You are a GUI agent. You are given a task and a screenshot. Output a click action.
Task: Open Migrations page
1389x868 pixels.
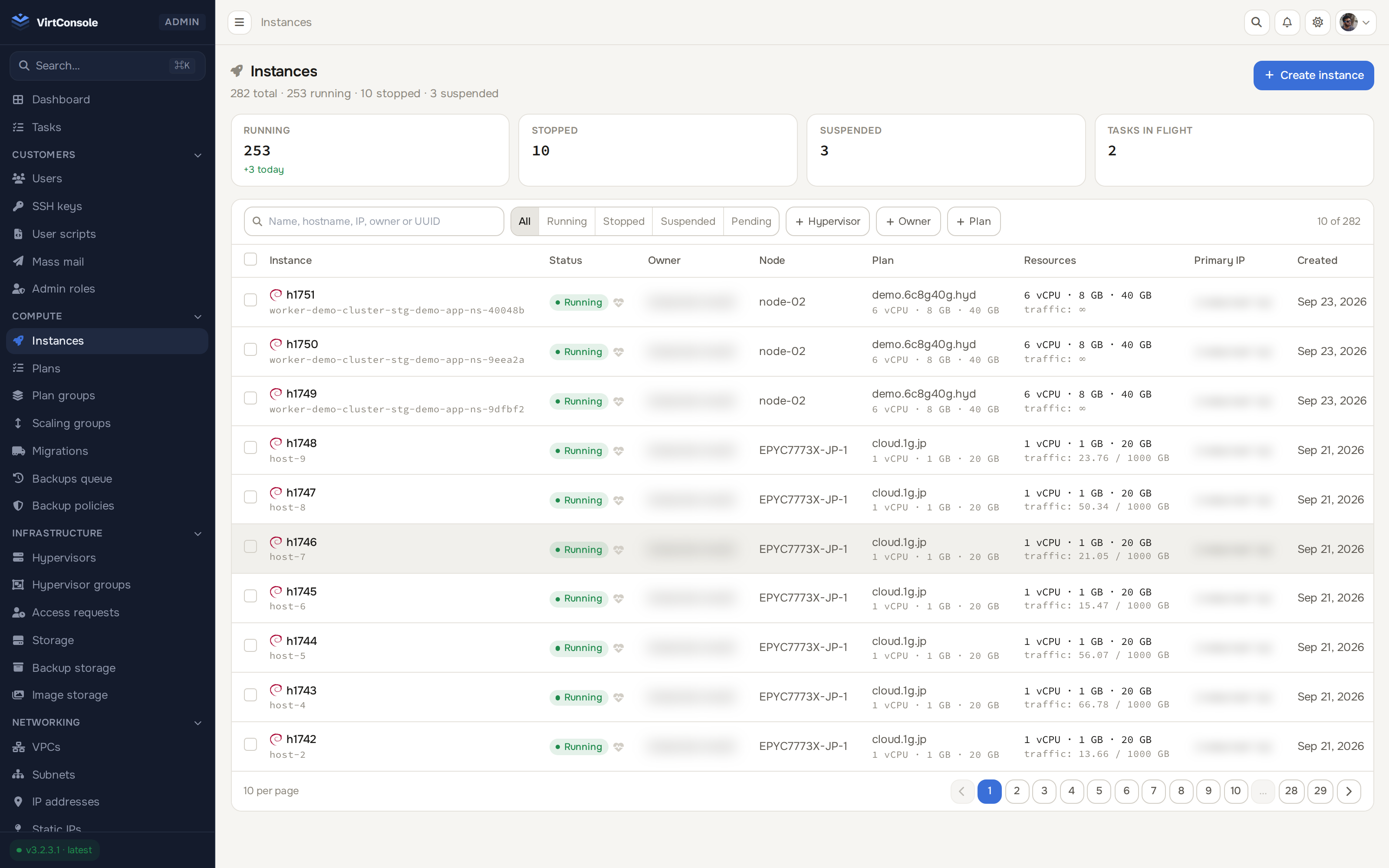click(107, 450)
